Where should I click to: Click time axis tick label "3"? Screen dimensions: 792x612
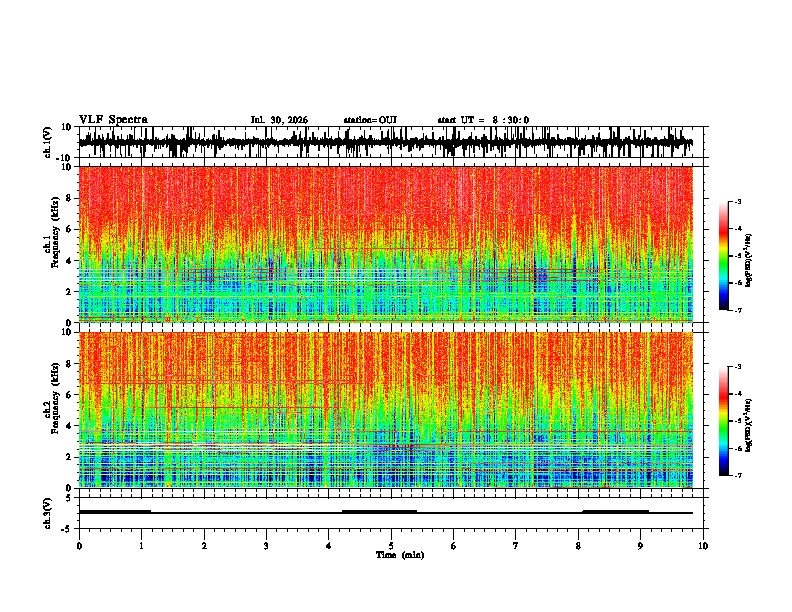(266, 546)
